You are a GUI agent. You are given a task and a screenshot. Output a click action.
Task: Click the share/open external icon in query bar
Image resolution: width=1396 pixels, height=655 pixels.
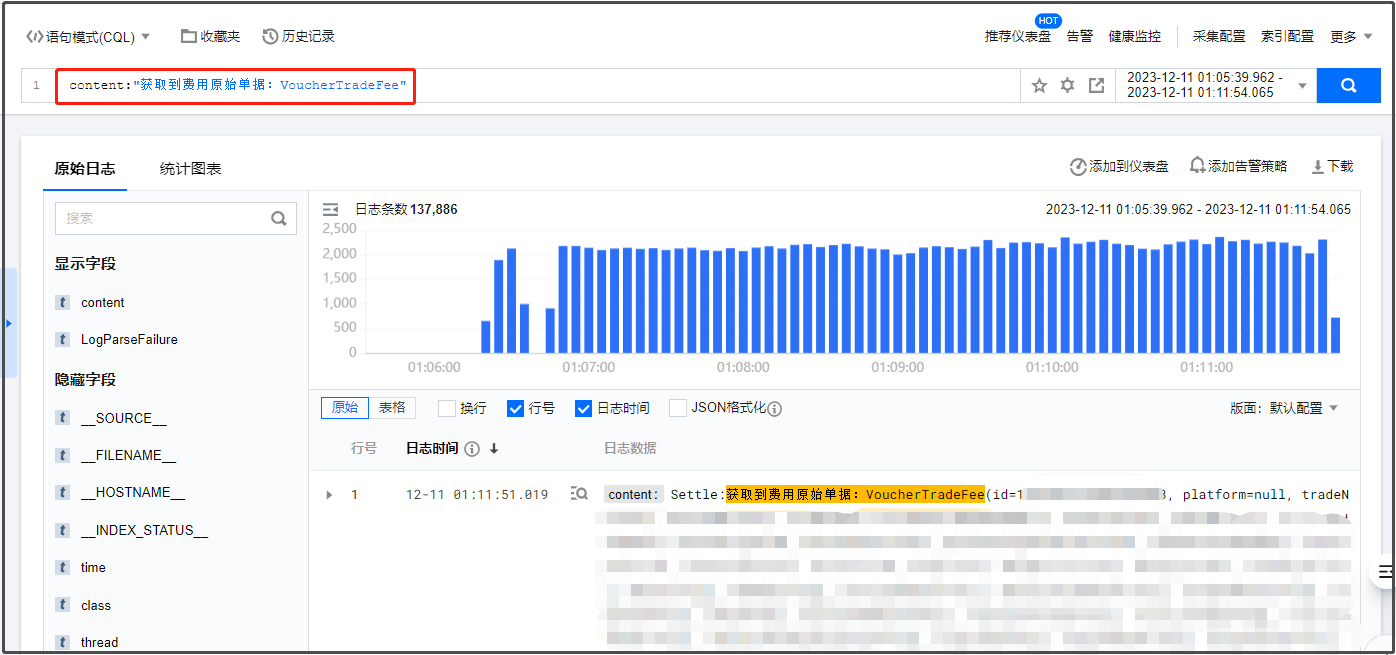(1096, 86)
